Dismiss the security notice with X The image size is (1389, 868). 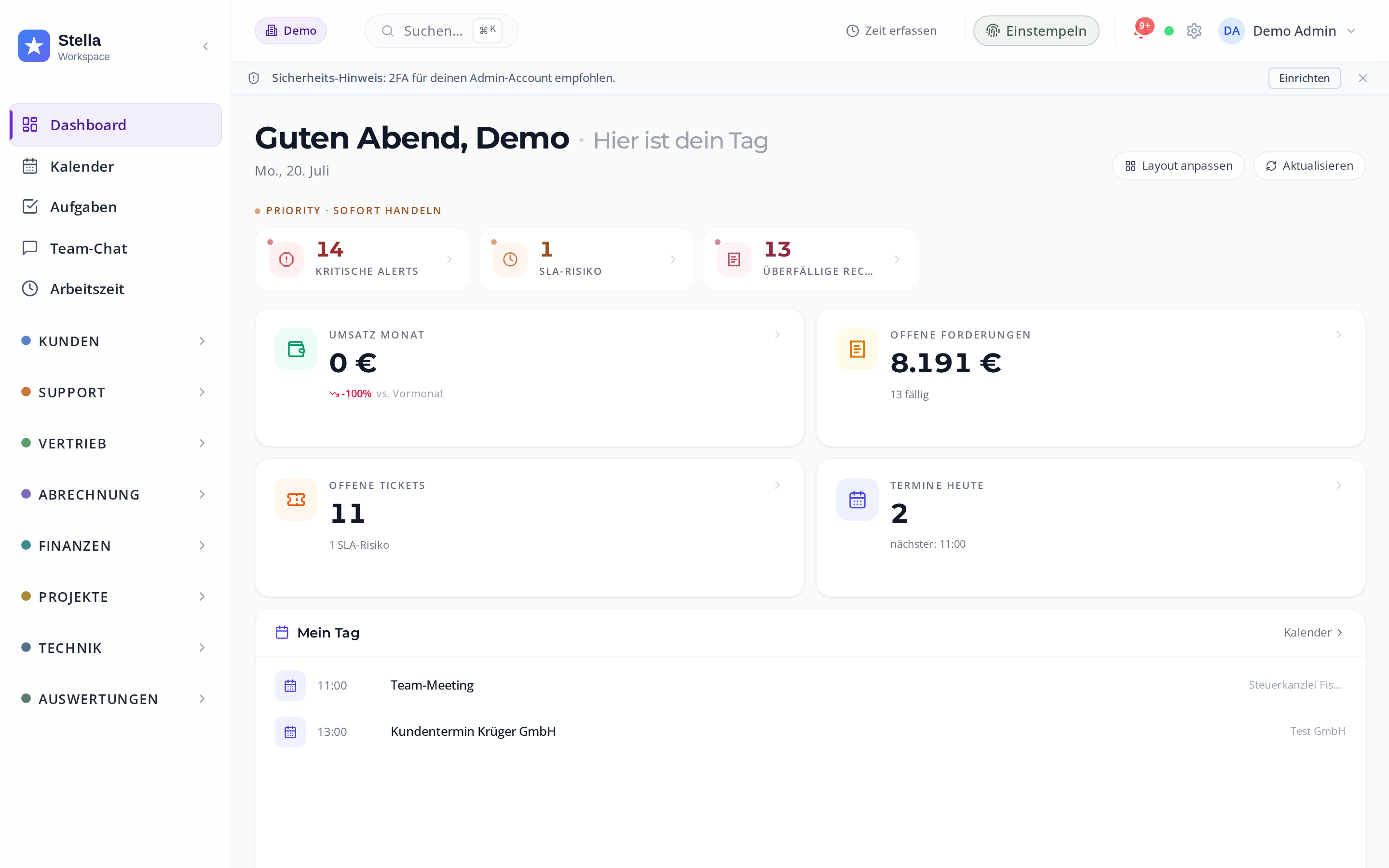pos(1362,78)
